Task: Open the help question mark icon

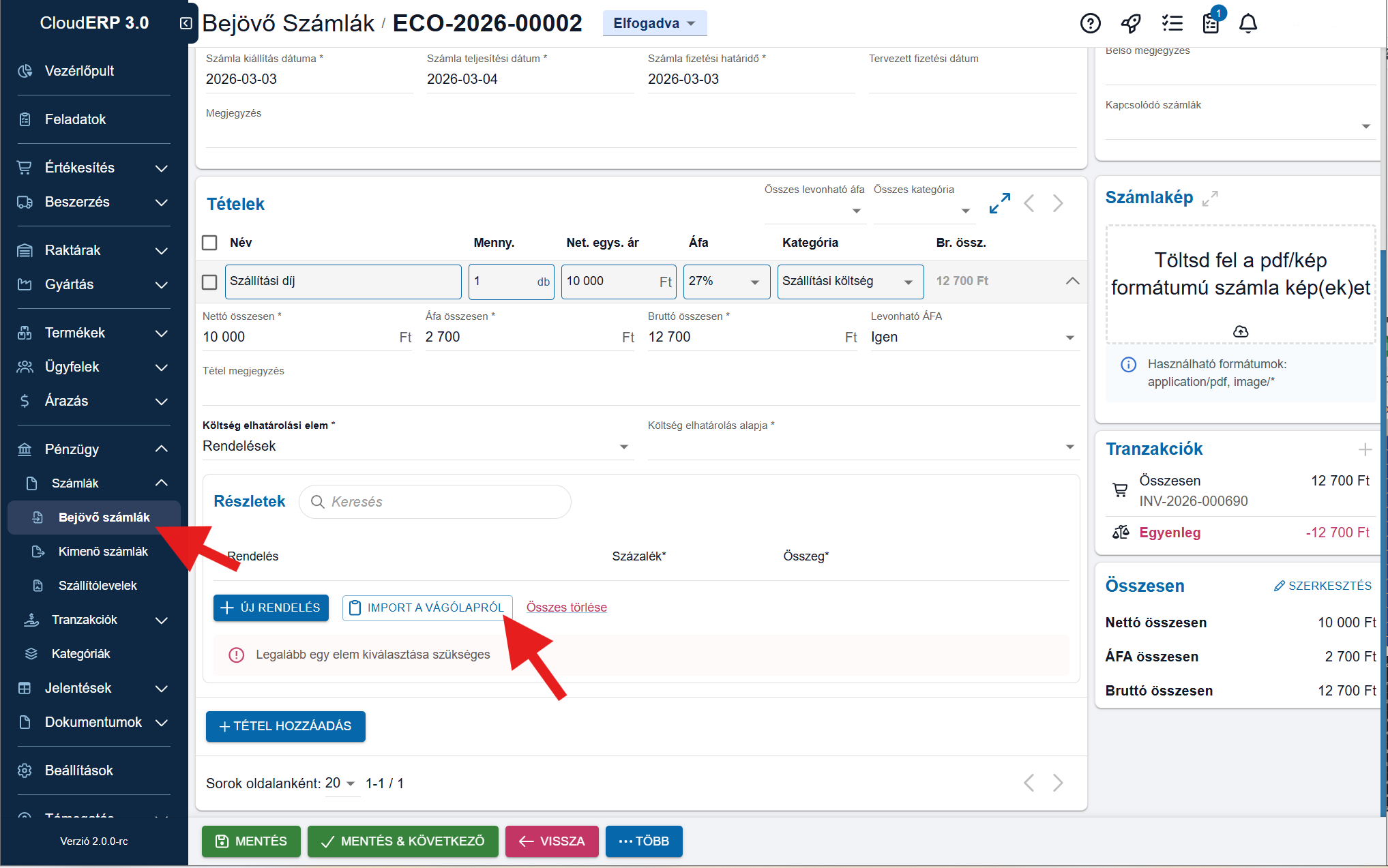Action: tap(1090, 24)
